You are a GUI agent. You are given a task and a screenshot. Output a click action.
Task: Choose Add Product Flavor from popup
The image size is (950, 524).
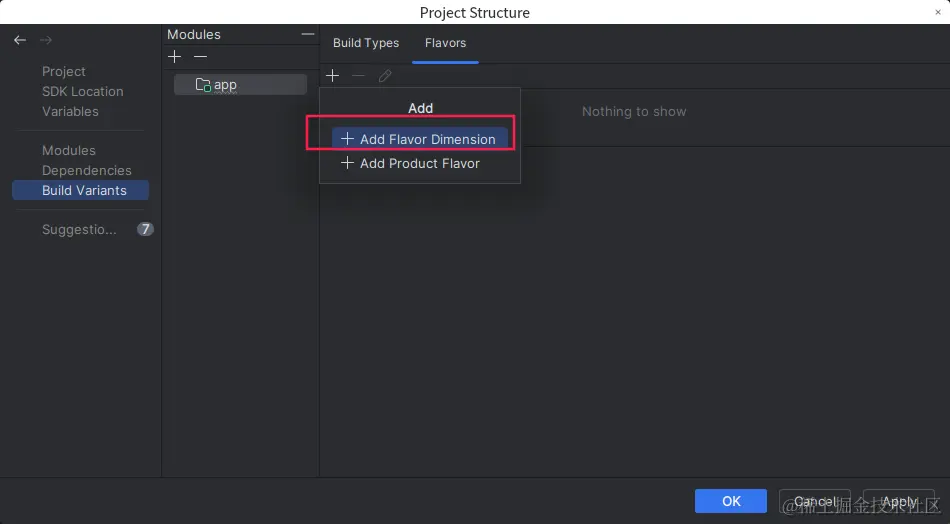(420, 163)
